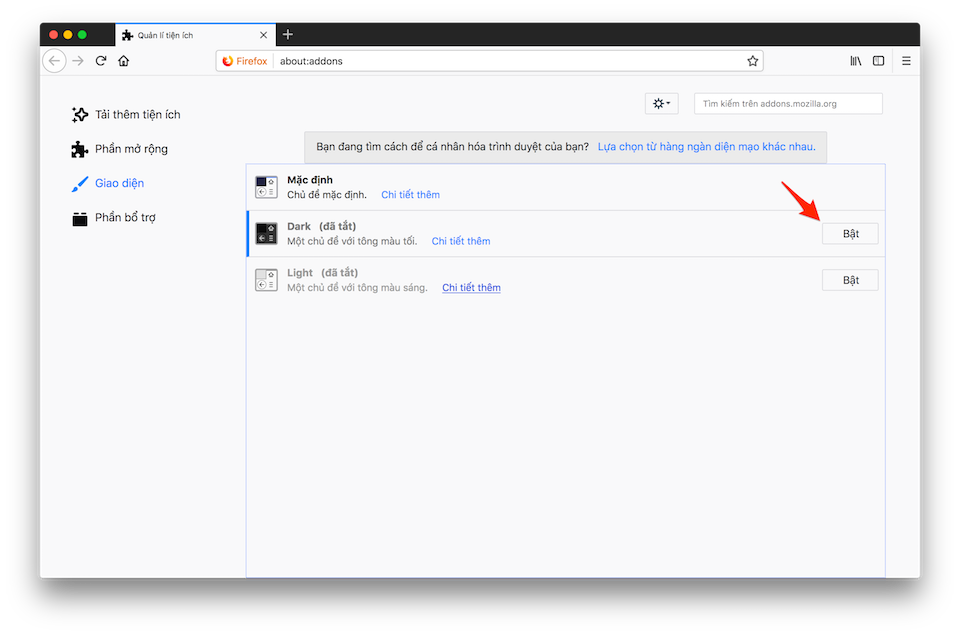Enable the Light theme with Bật

point(850,280)
